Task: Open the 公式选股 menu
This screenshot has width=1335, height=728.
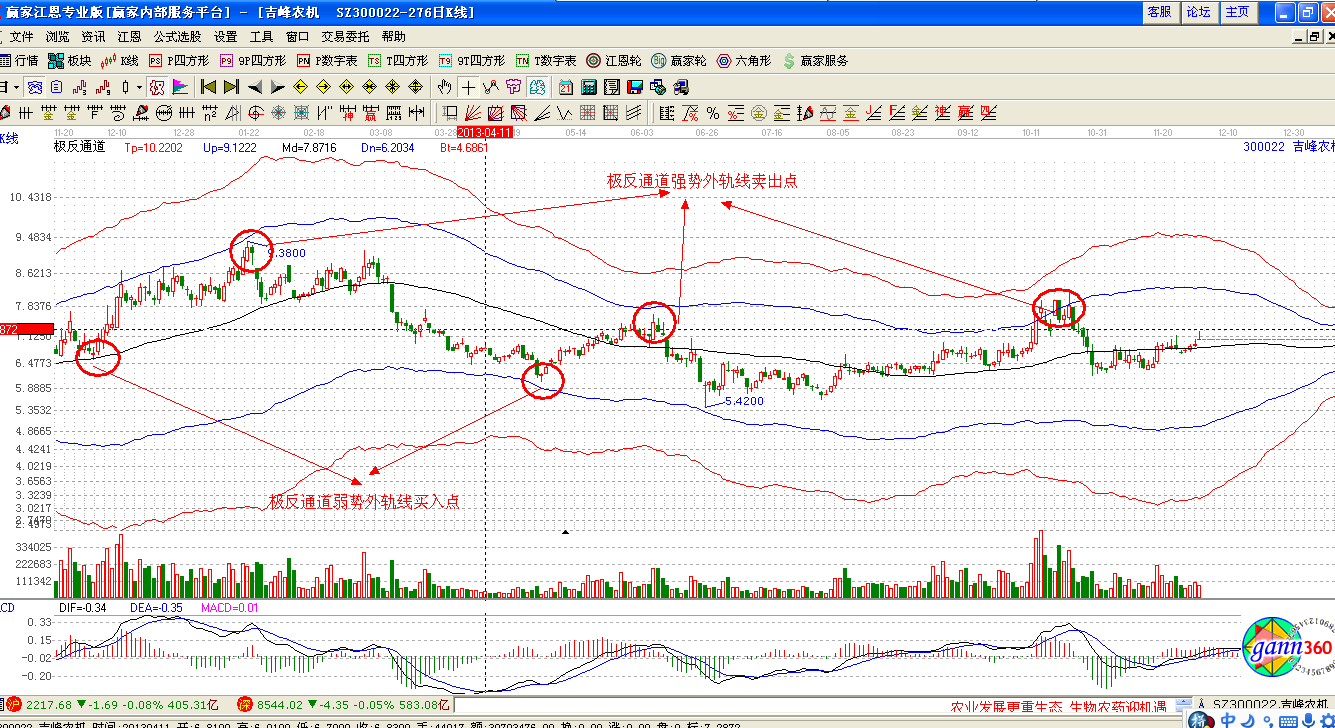Action: (x=178, y=36)
